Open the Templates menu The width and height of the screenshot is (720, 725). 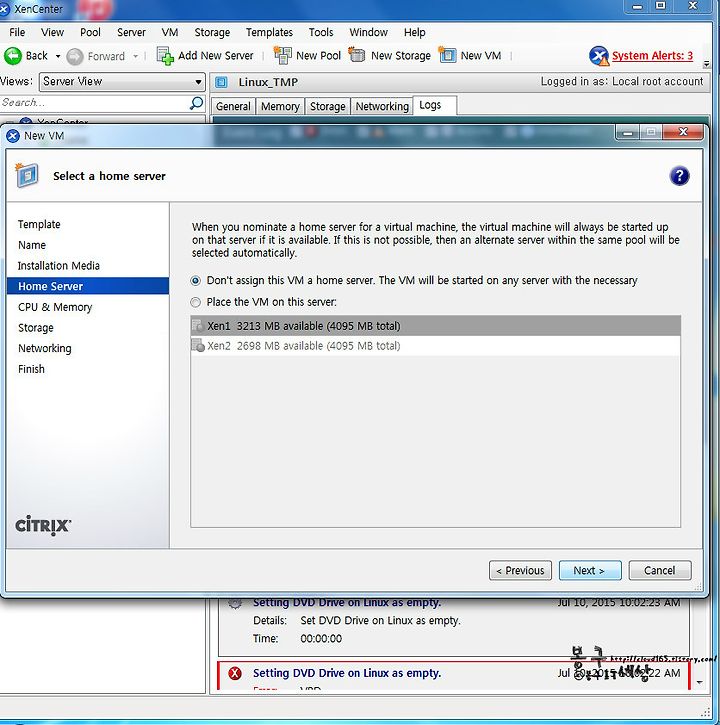coord(269,32)
